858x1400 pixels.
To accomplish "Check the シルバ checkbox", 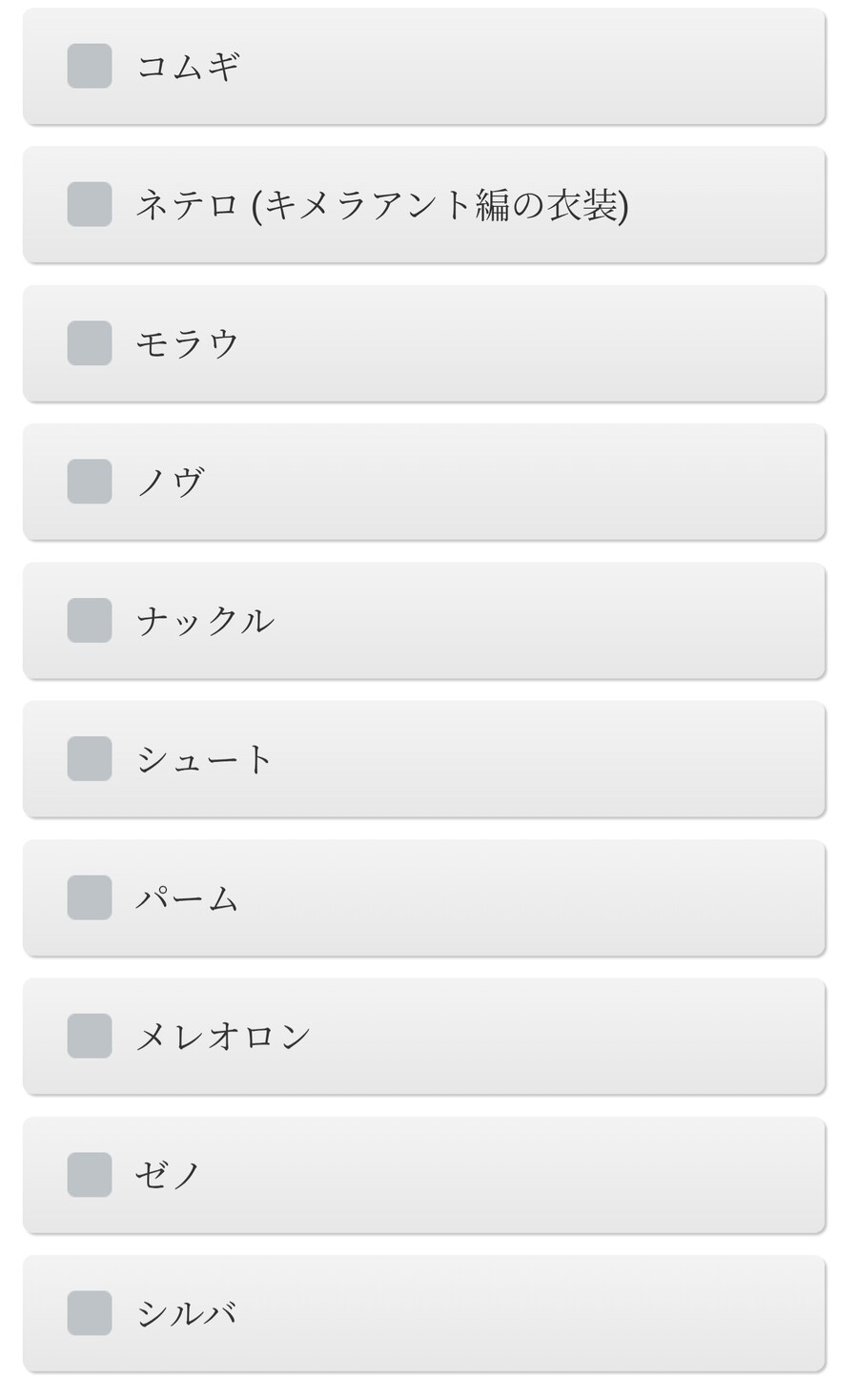I will pos(90,1313).
